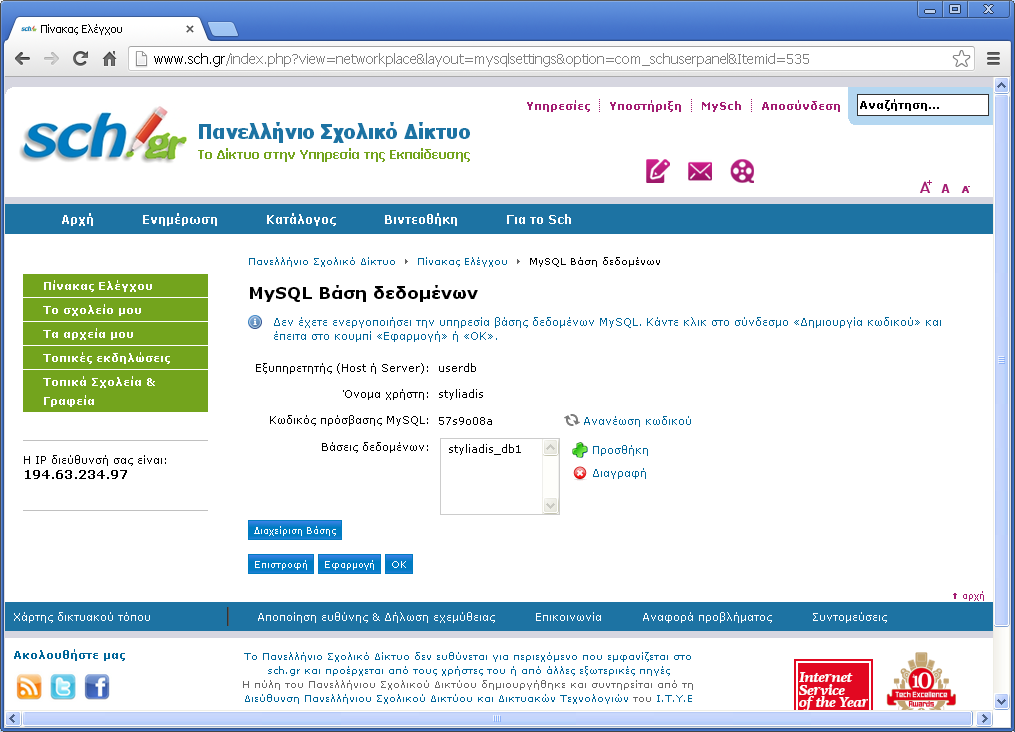Click the Υπηρεσίες top link

pos(558,105)
